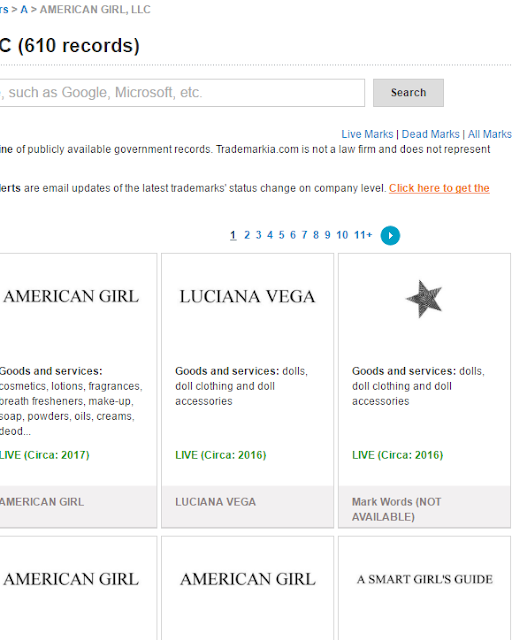Go to results page 9
The height and width of the screenshot is (640, 512).
[x=327, y=235]
